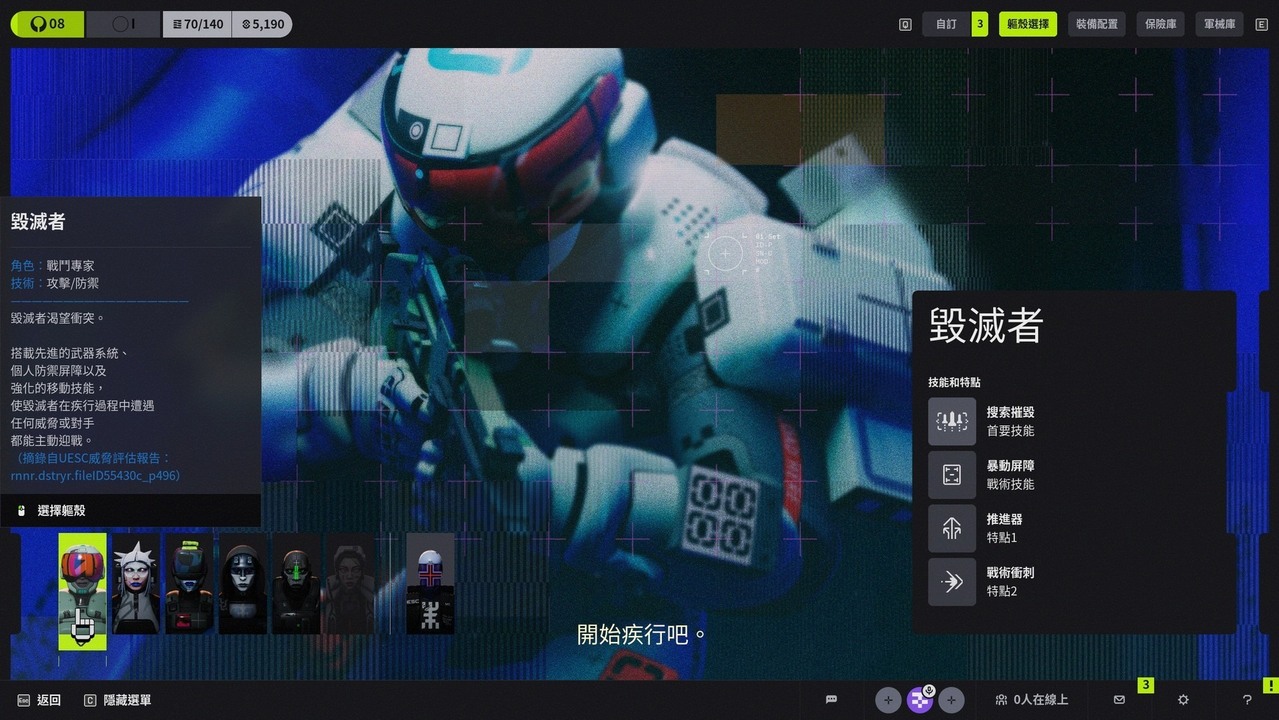
Task: Click the 推進器 trait icon
Action: pyautogui.click(x=951, y=528)
